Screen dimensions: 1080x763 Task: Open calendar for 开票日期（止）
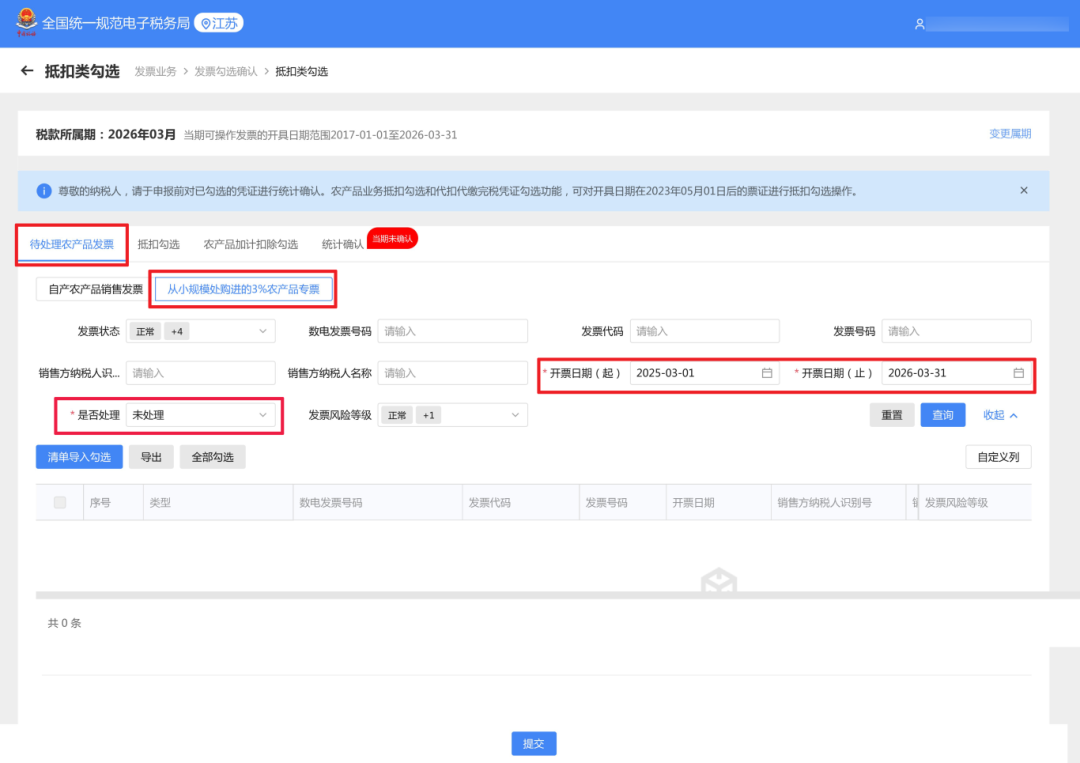(x=1019, y=373)
